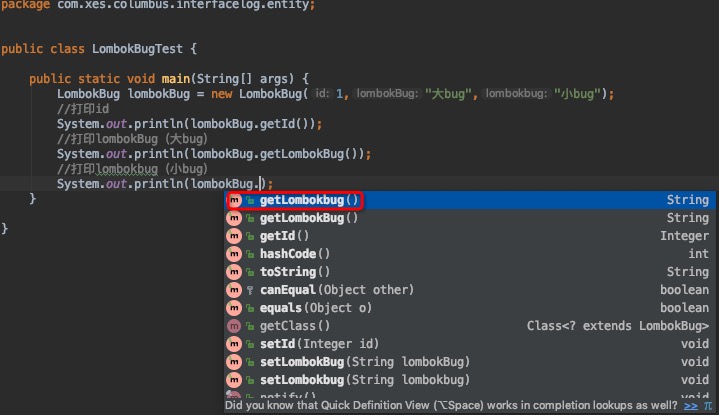Click protected key icon beside canEqual
Image resolution: width=719 pixels, height=415 pixels.
coord(250,290)
